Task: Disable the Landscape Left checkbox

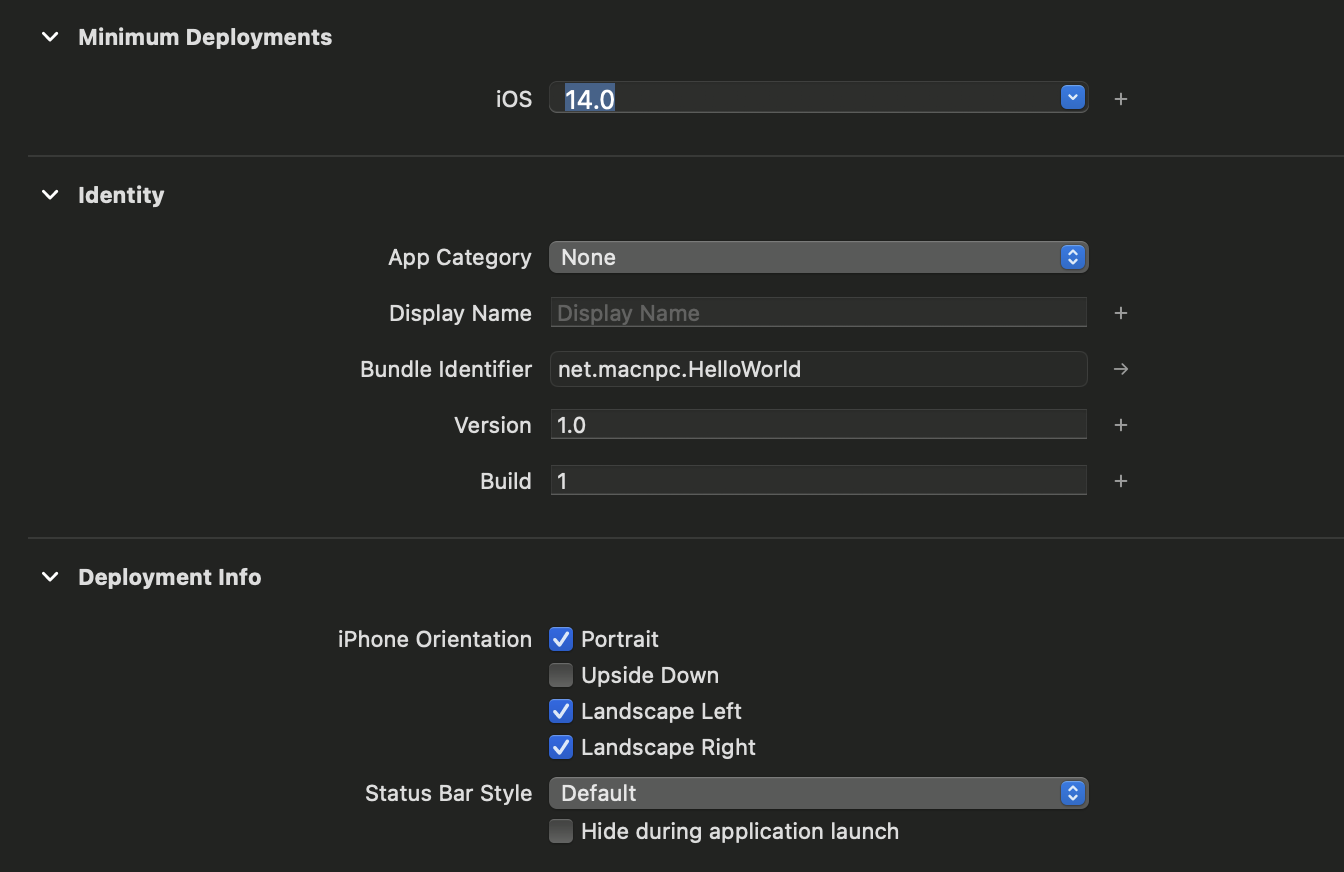Action: (x=561, y=711)
